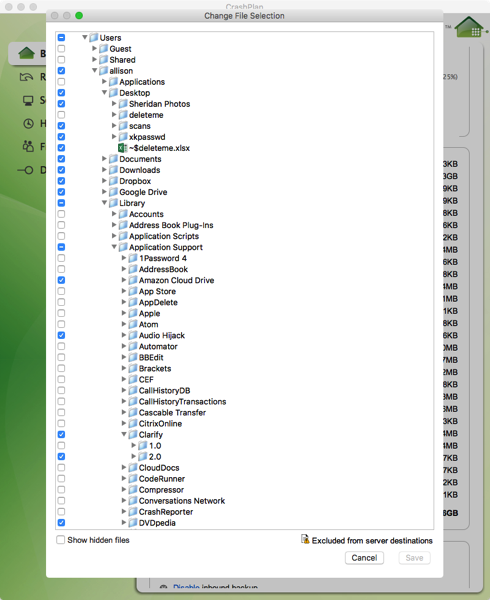Select Cascable Transfer folder row
Viewport: 490px width, 600px height.
(245, 412)
